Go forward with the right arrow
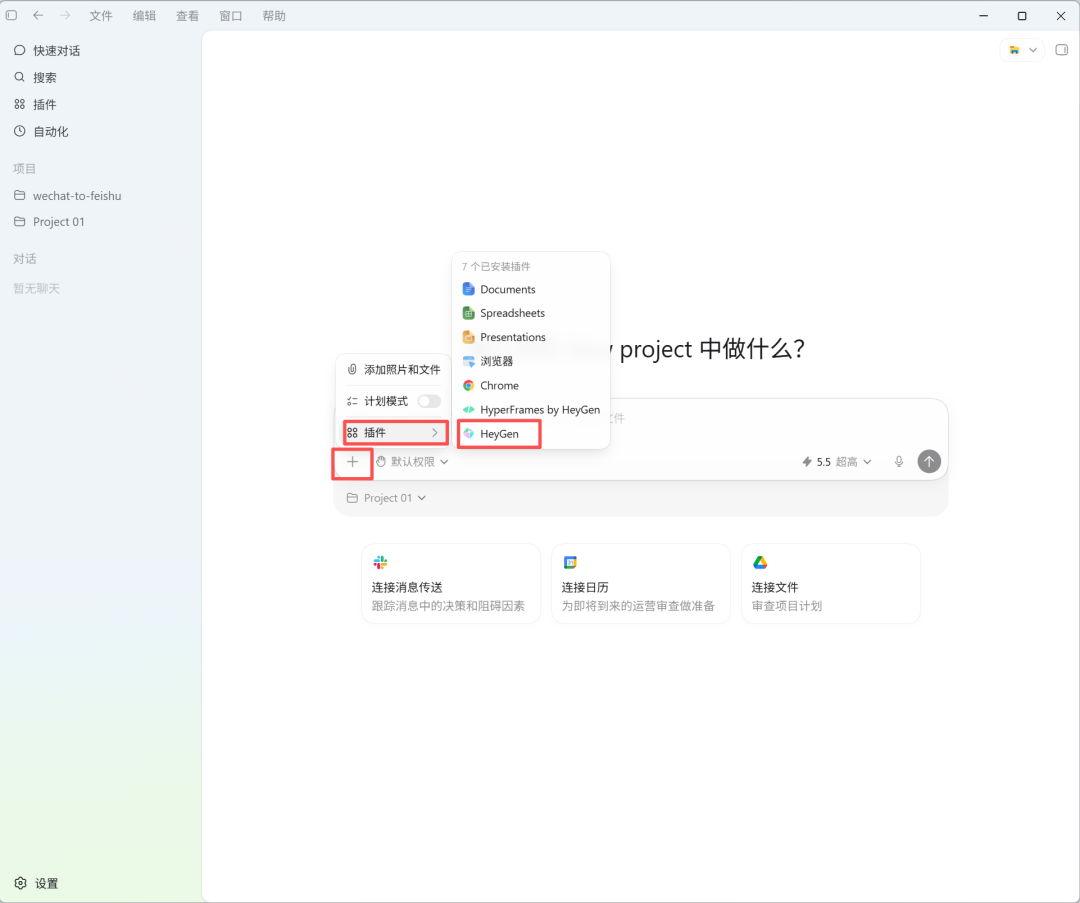Viewport: 1080px width, 903px height. (65, 15)
